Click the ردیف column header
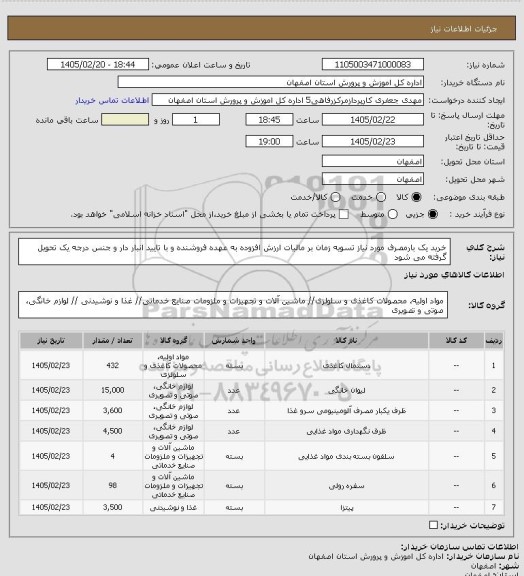This screenshot has height=576, width=524. click(494, 341)
